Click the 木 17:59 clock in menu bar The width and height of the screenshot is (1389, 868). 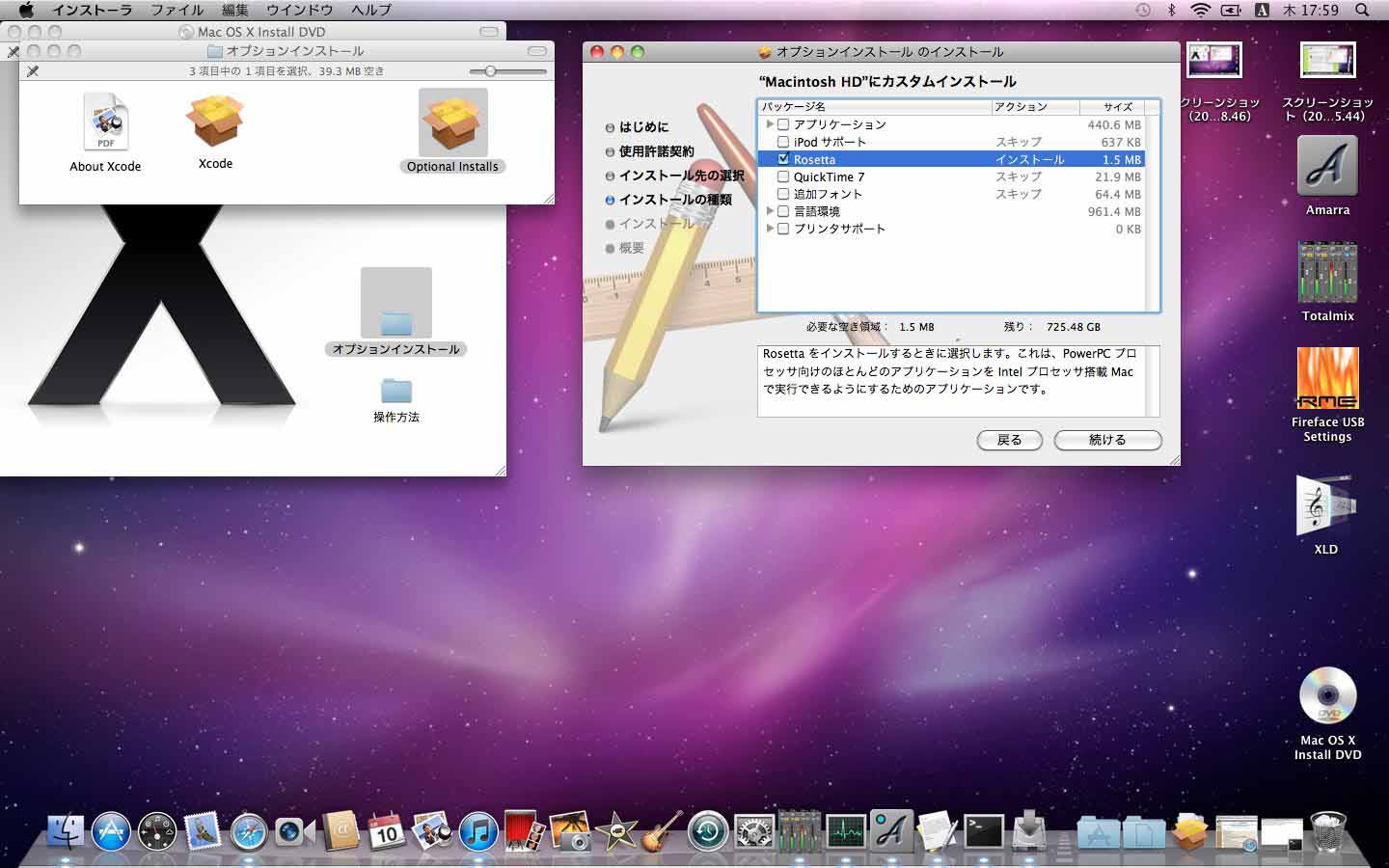point(1311,10)
